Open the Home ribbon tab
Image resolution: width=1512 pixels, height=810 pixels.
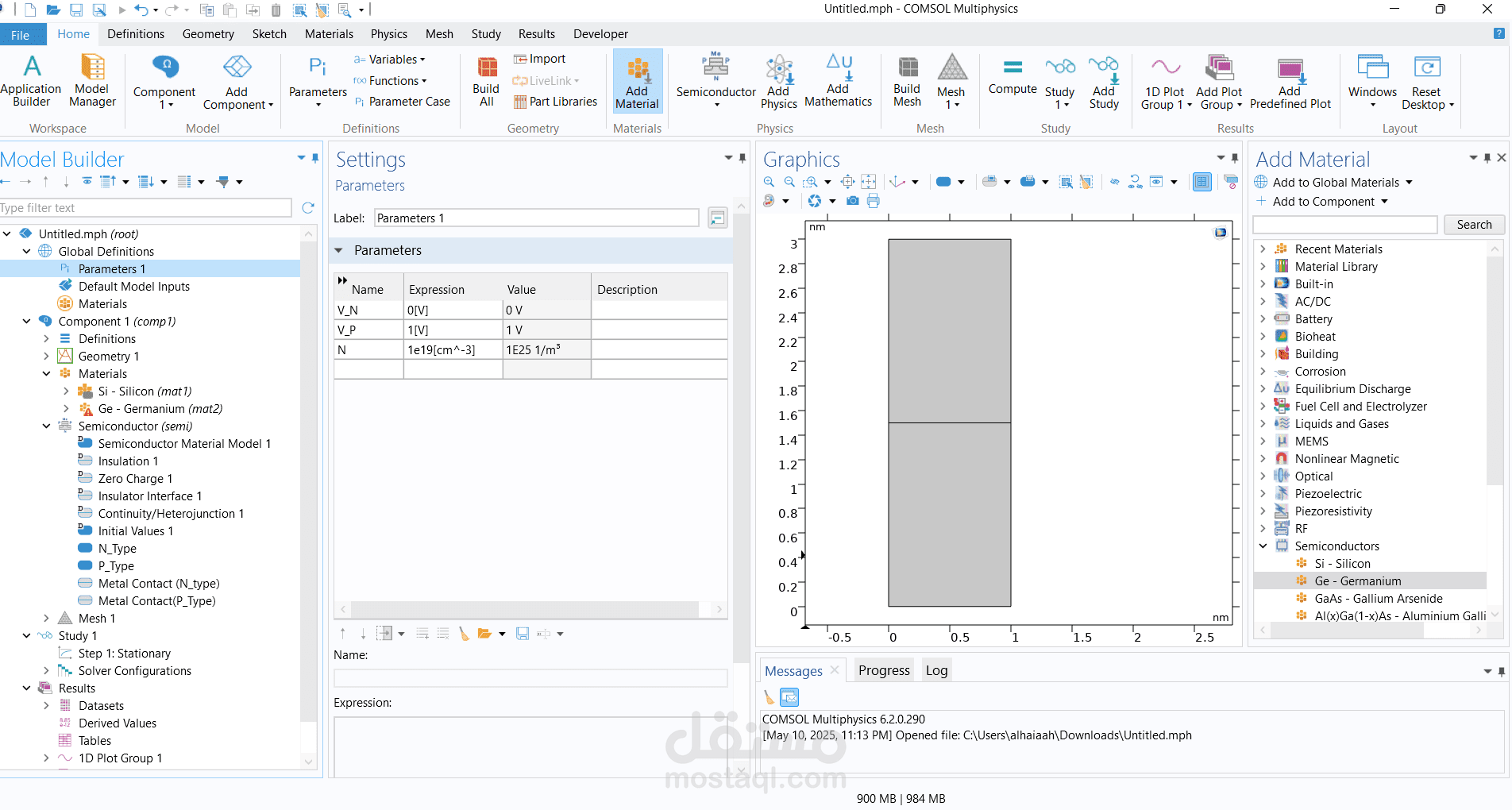pos(73,34)
